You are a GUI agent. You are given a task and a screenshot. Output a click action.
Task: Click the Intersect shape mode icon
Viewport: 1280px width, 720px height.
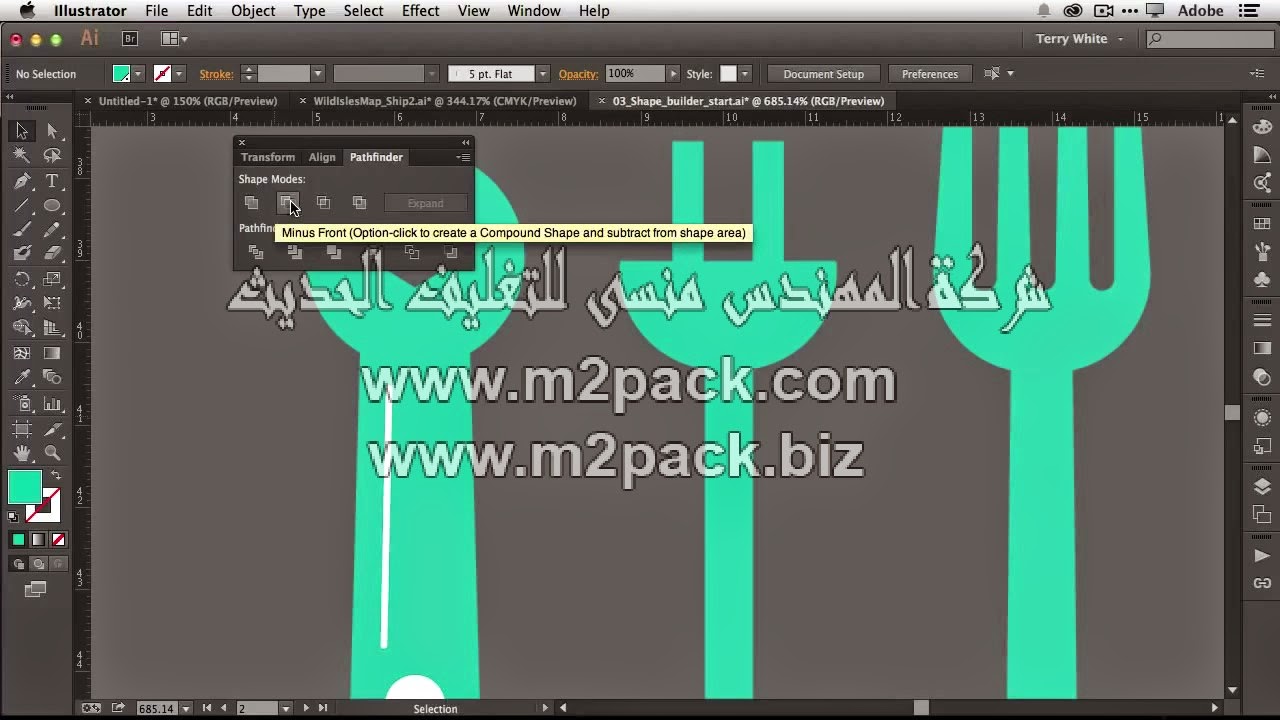pyautogui.click(x=323, y=203)
